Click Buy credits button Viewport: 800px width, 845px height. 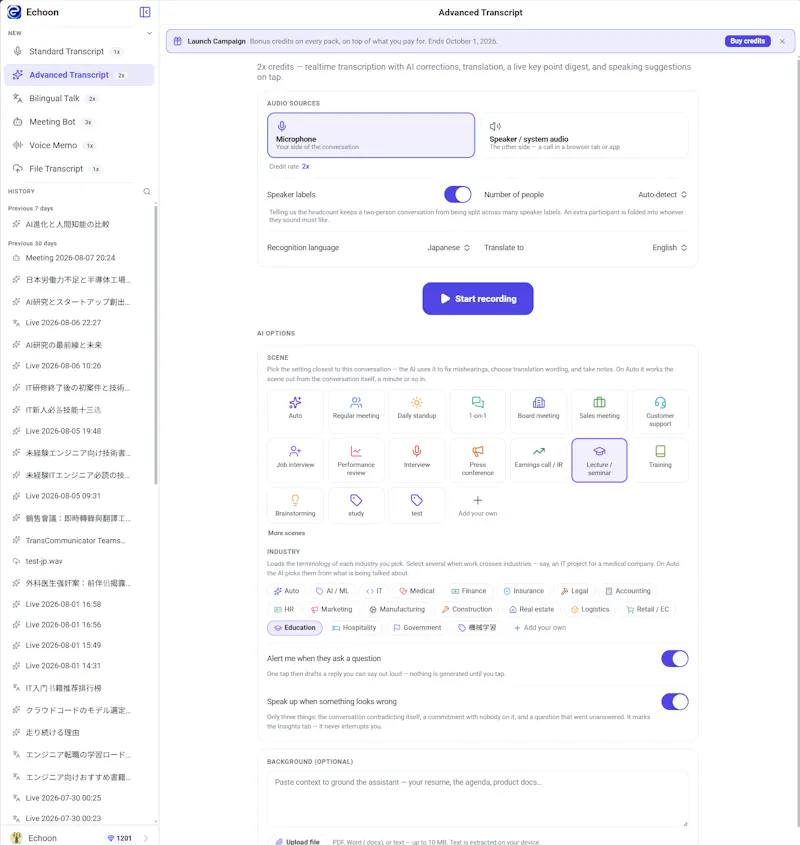click(x=747, y=41)
